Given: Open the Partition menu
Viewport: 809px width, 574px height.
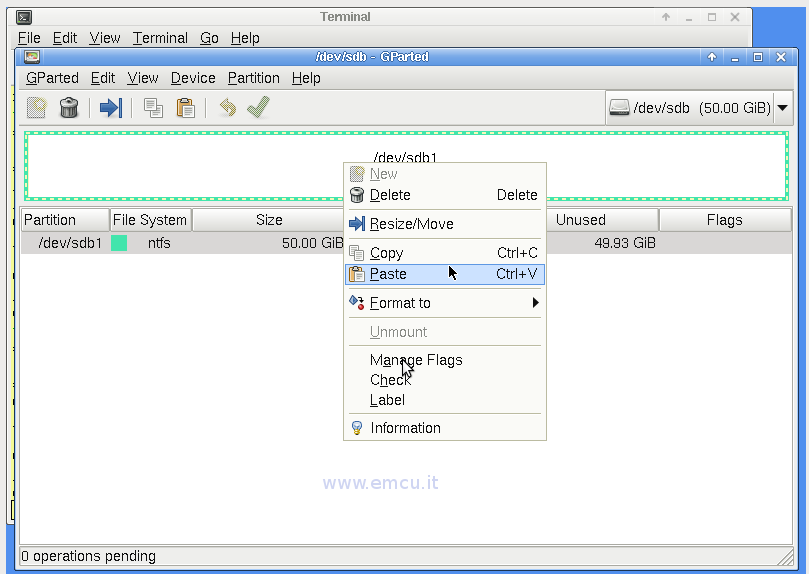Looking at the screenshot, I should pos(253,78).
